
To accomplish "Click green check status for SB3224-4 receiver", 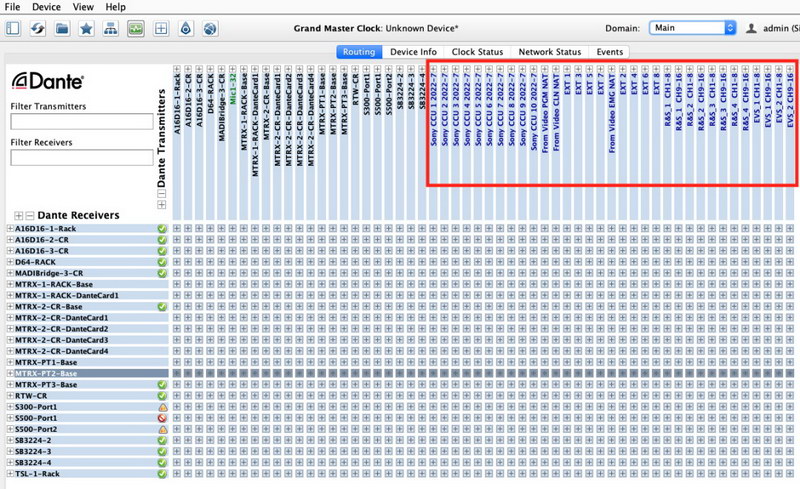I will 162,463.
